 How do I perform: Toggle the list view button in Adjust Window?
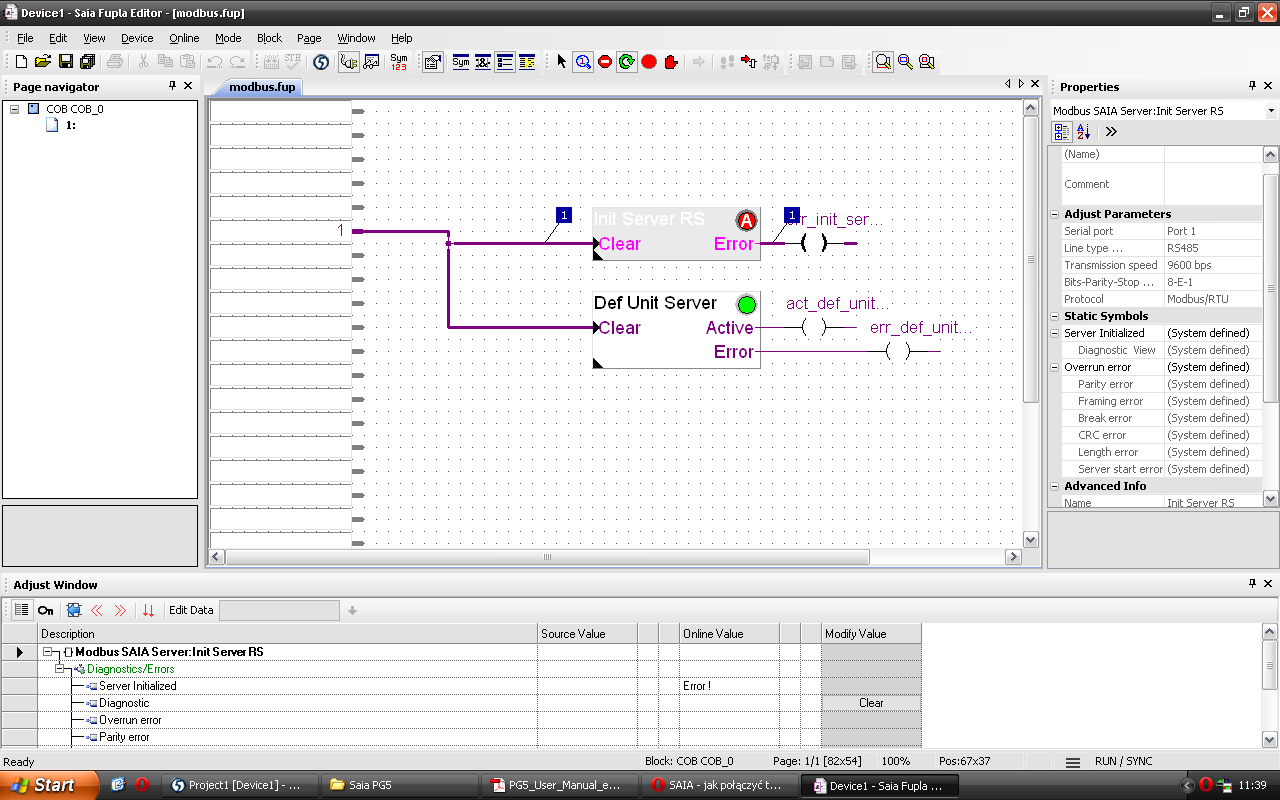(22, 610)
